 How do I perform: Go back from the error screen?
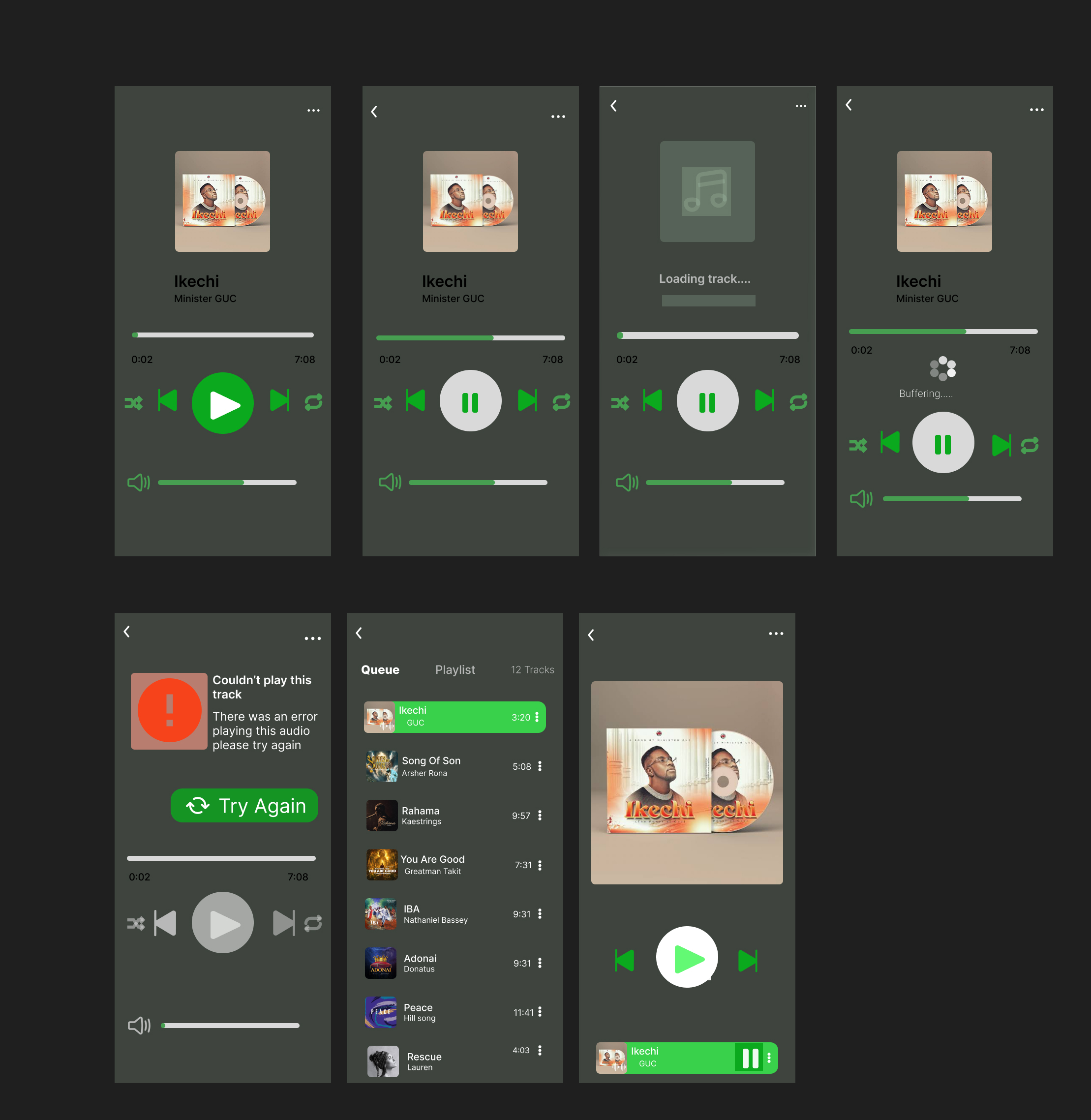pyautogui.click(x=126, y=632)
